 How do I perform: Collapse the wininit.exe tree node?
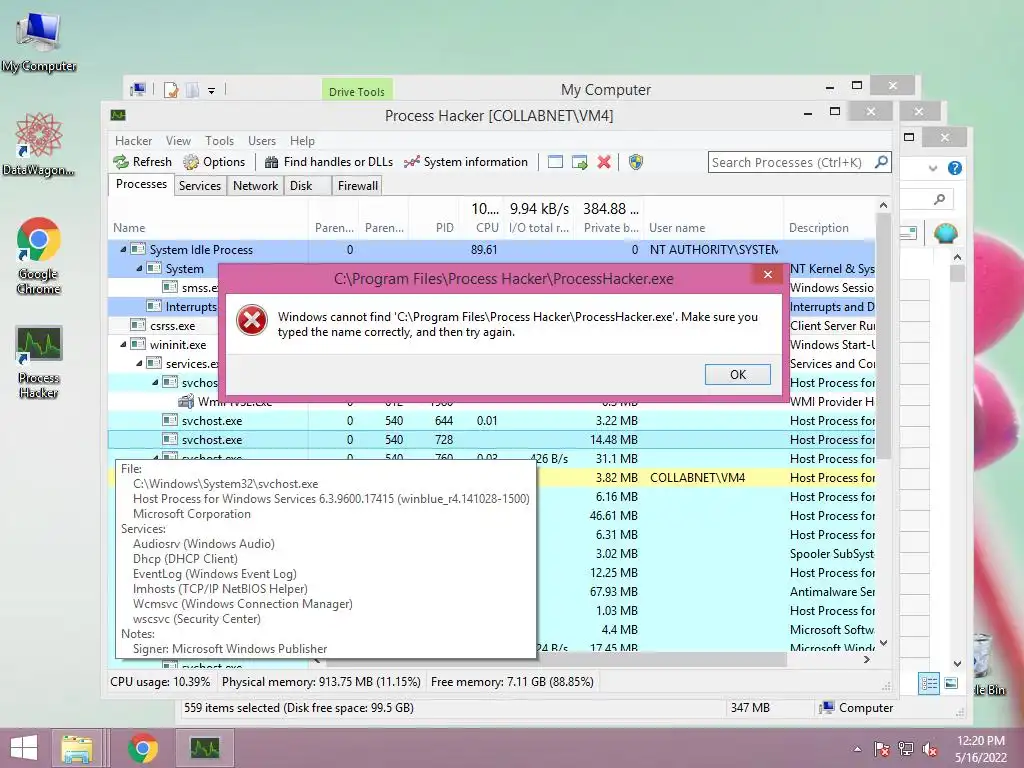click(x=123, y=344)
